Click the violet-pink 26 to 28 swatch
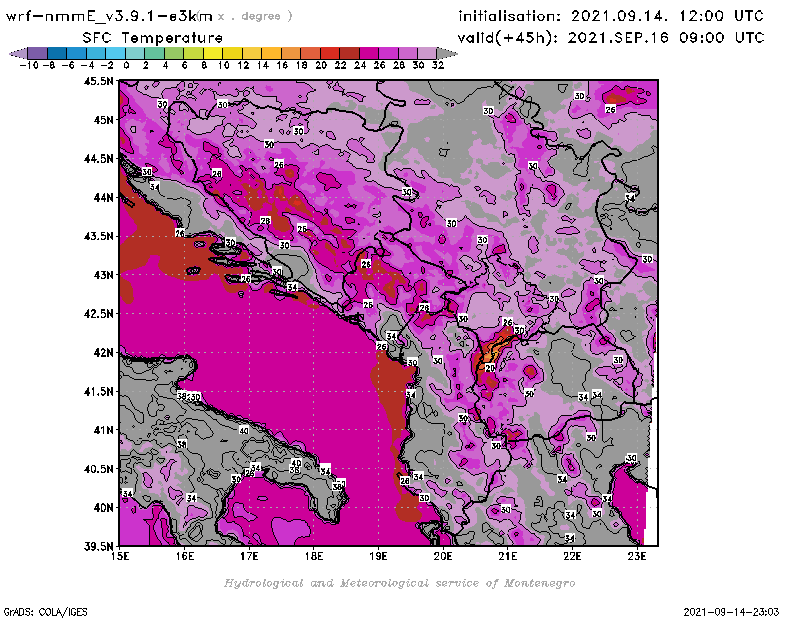Screen dimensions: 800x618 pos(388,53)
